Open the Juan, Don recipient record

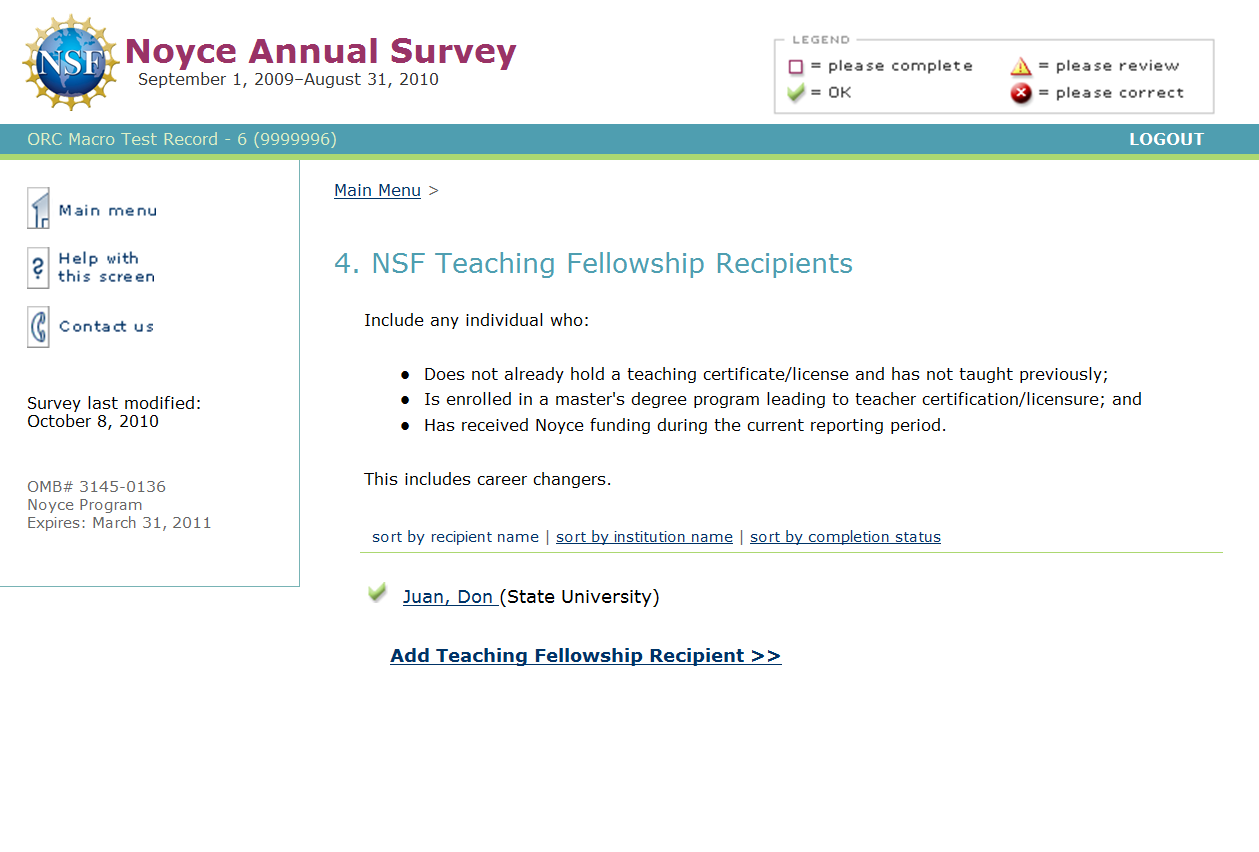coord(449,597)
